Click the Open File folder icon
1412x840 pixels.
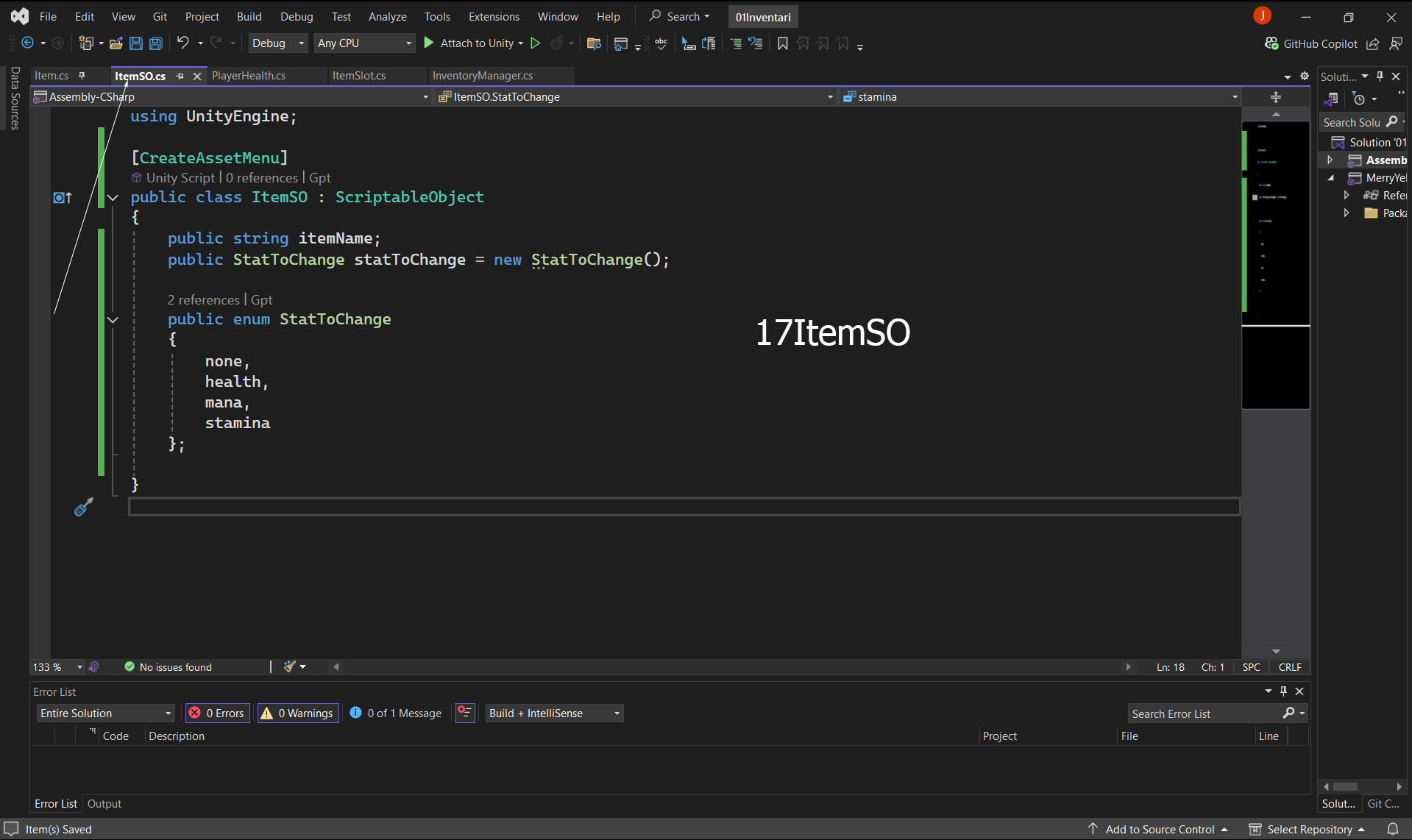pos(116,43)
